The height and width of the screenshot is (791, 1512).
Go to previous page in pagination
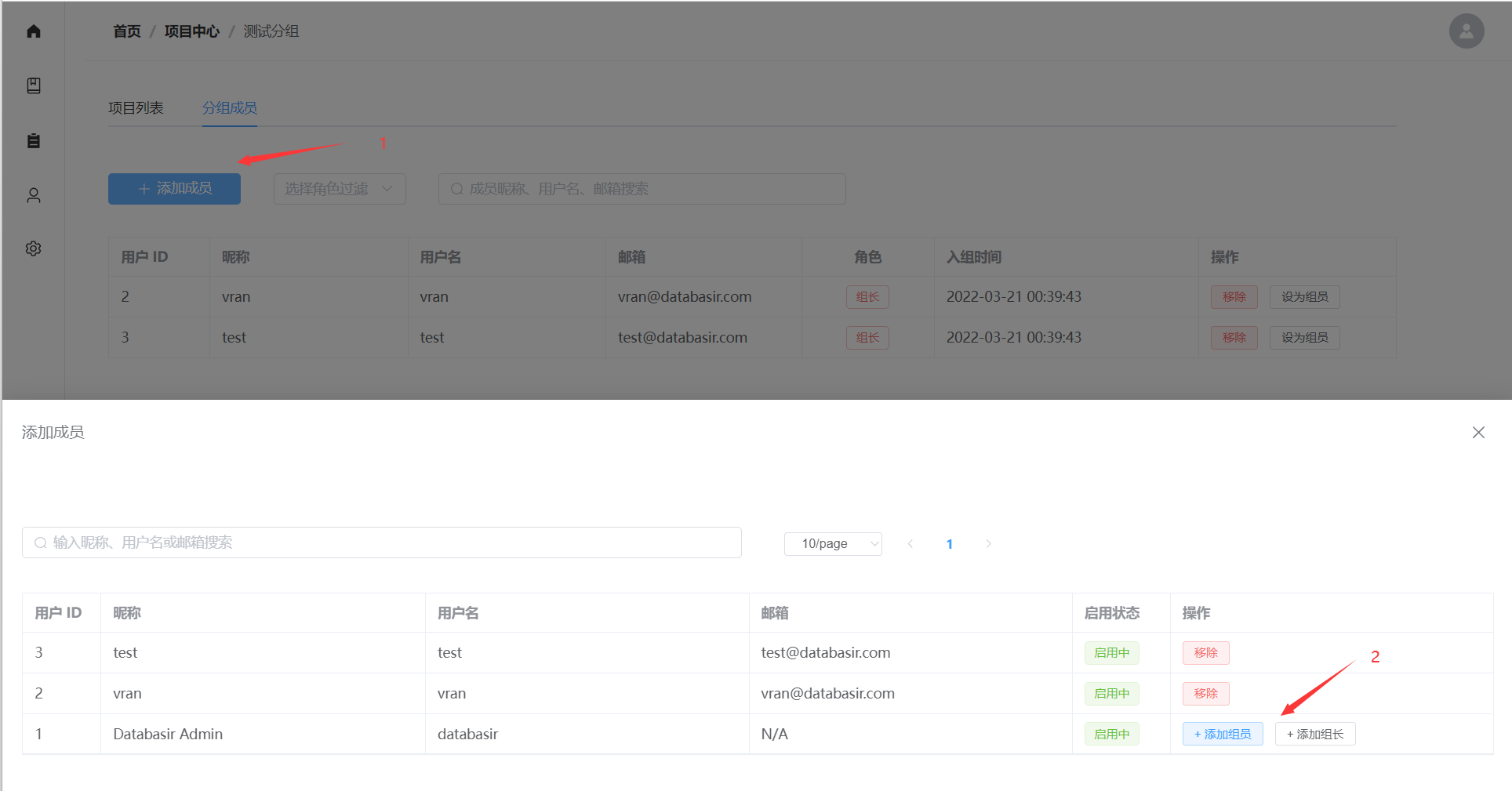pos(910,543)
